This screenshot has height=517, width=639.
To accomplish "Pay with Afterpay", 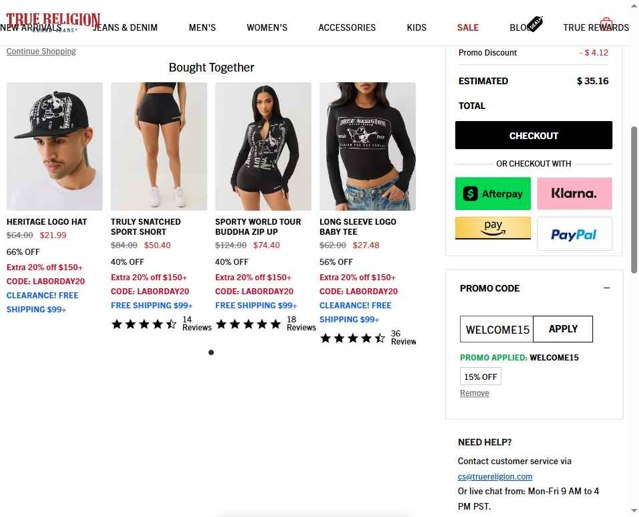I will click(493, 194).
